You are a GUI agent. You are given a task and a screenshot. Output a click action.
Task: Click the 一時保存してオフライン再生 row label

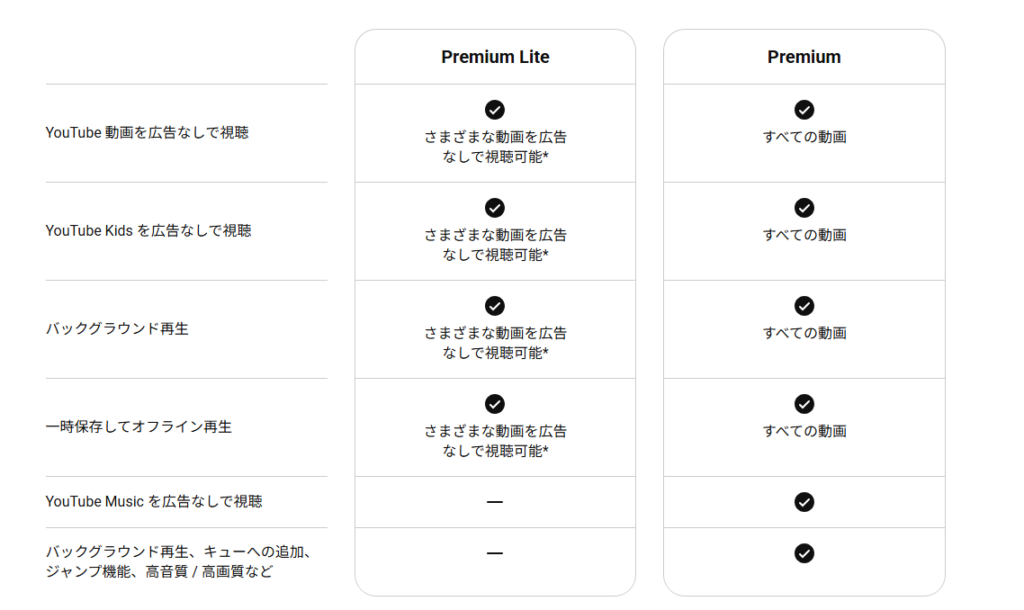point(138,426)
